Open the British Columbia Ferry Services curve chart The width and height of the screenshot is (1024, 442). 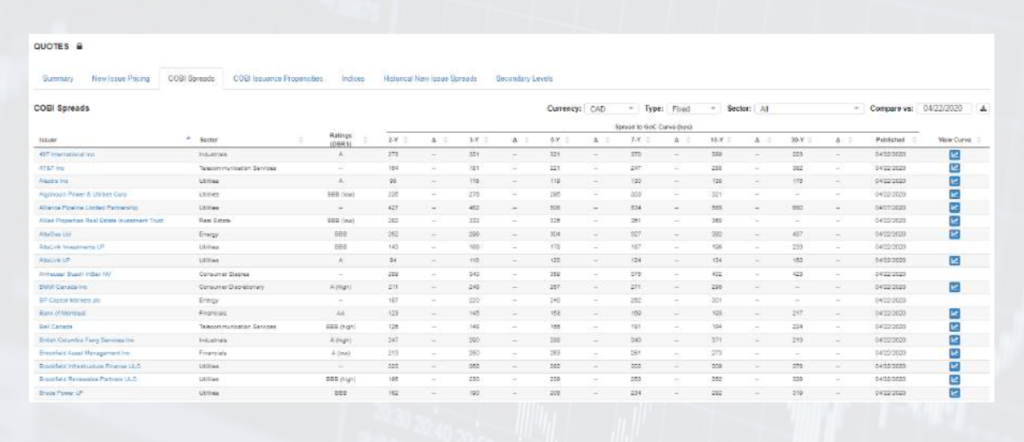click(954, 339)
